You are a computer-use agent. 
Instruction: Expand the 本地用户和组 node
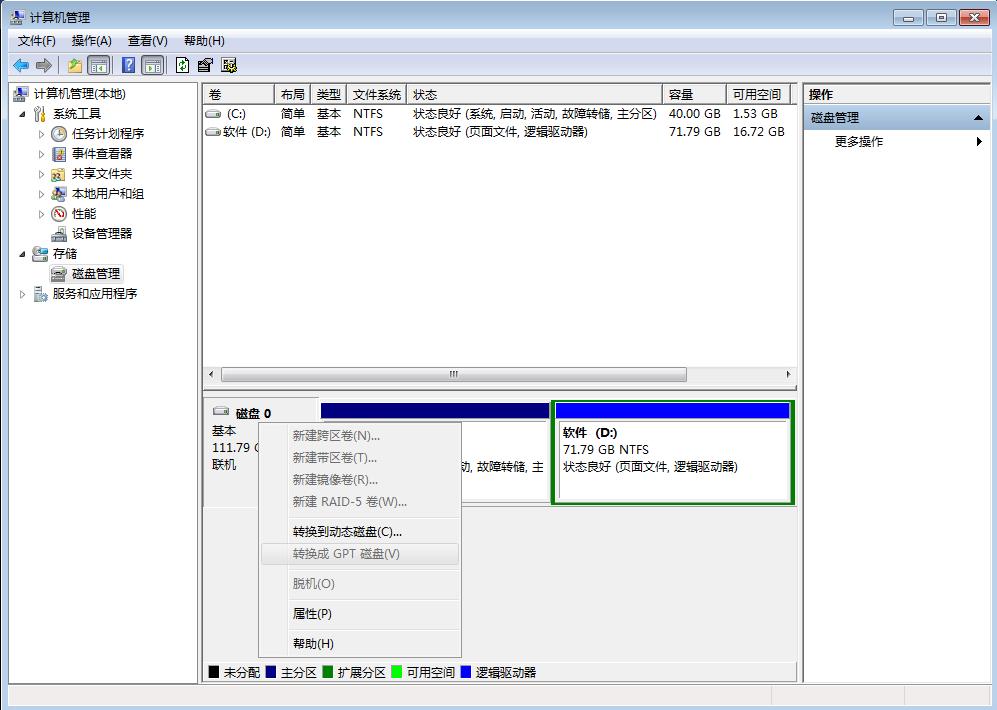pos(41,194)
